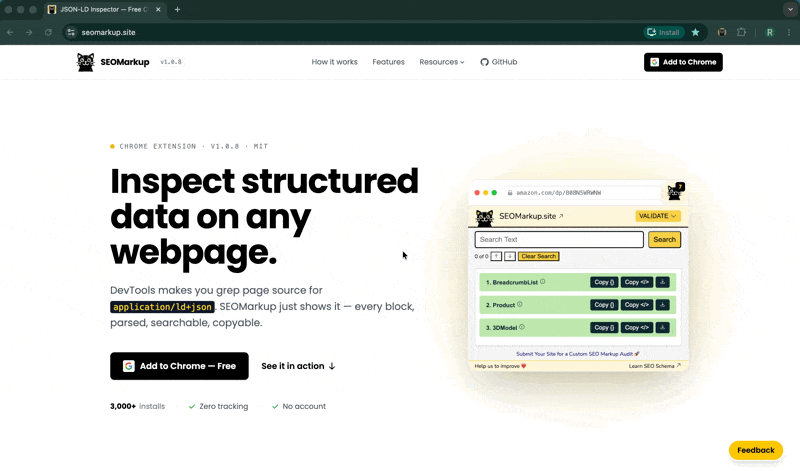Expand the Resources dropdown menu
800x471 pixels.
(442, 62)
